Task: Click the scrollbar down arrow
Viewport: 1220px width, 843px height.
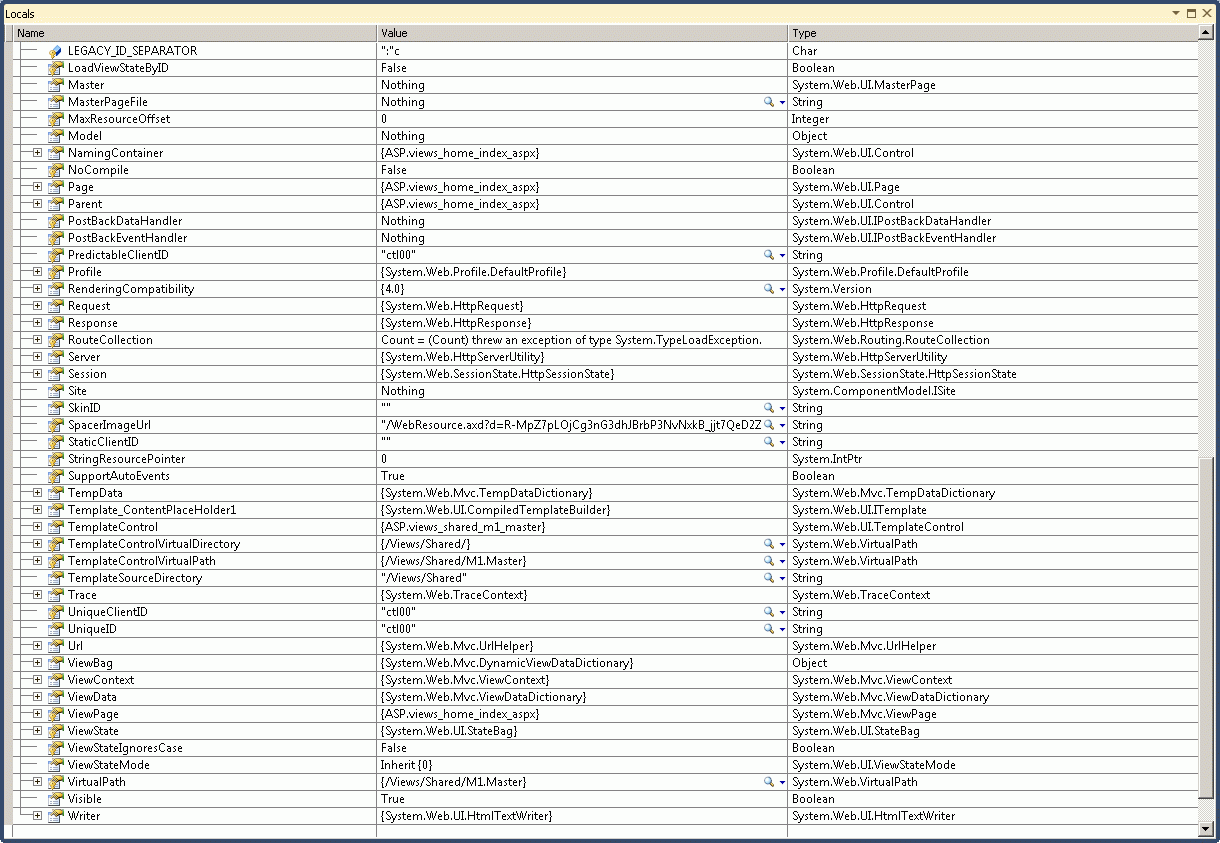Action: [1206, 829]
